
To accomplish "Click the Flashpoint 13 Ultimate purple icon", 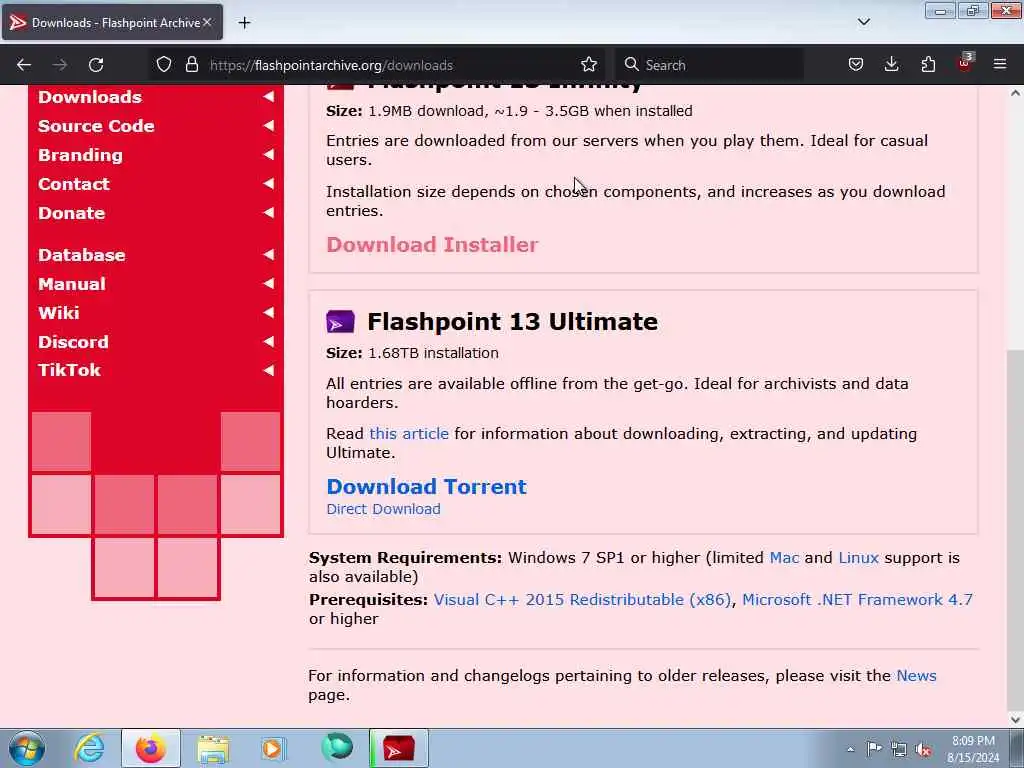I will click(340, 322).
